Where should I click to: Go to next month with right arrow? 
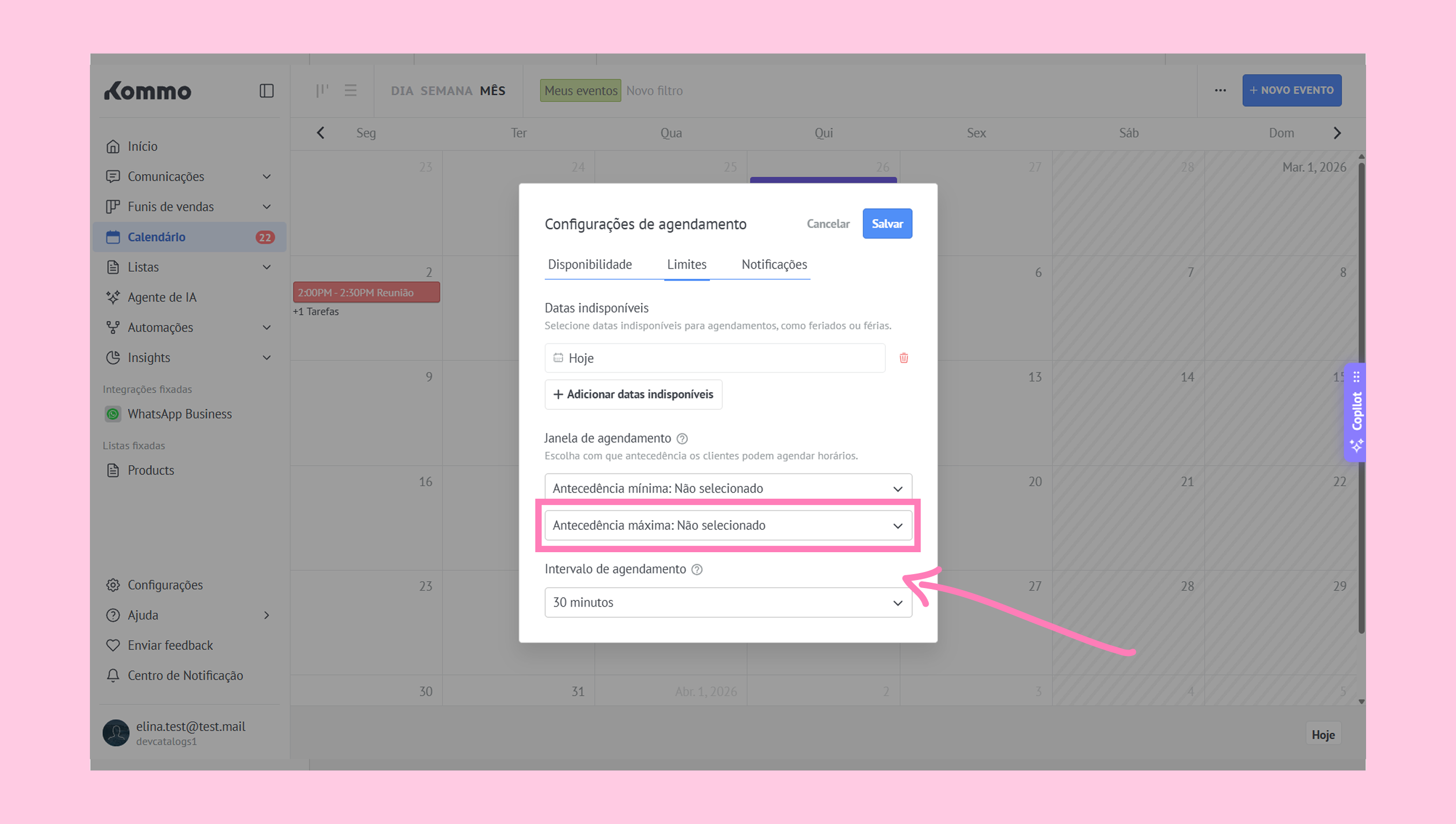(1337, 133)
